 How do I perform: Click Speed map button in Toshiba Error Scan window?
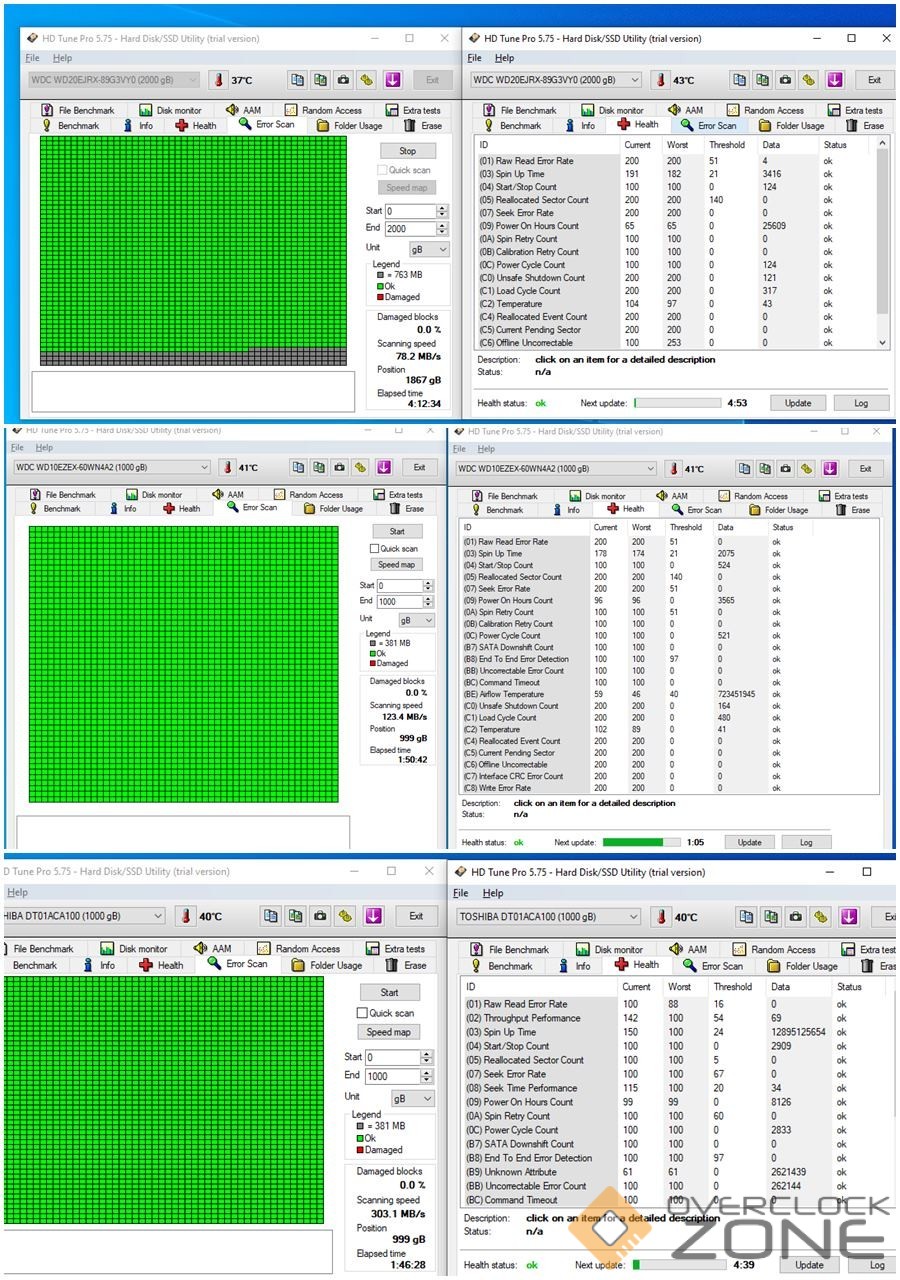pyautogui.click(x=388, y=1032)
